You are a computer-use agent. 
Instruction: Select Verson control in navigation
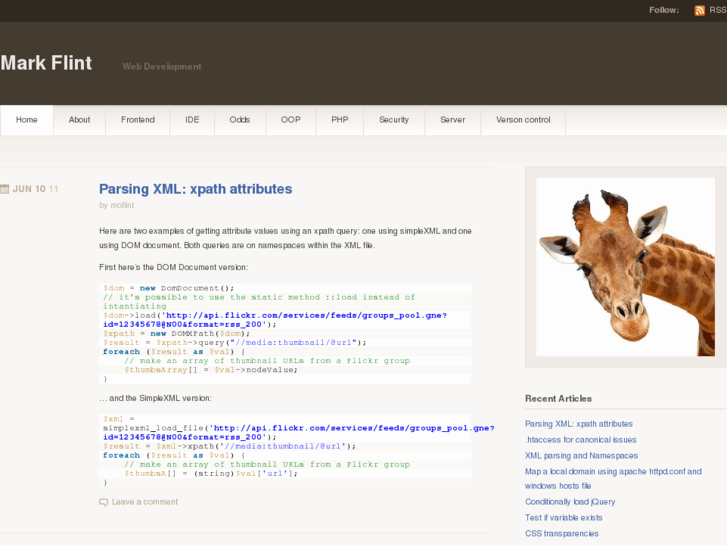[523, 120]
